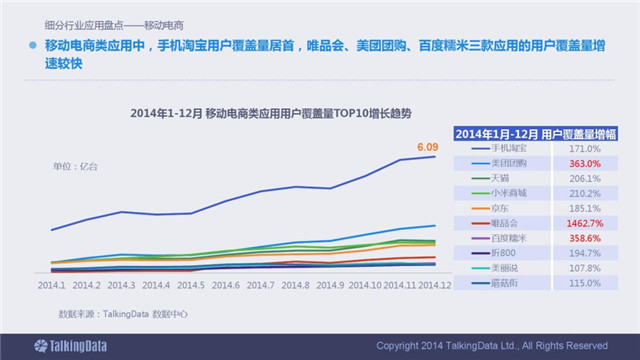Click the 1462.7% growth value
Image resolution: width=640 pixels, height=360 pixels.
coord(584,223)
